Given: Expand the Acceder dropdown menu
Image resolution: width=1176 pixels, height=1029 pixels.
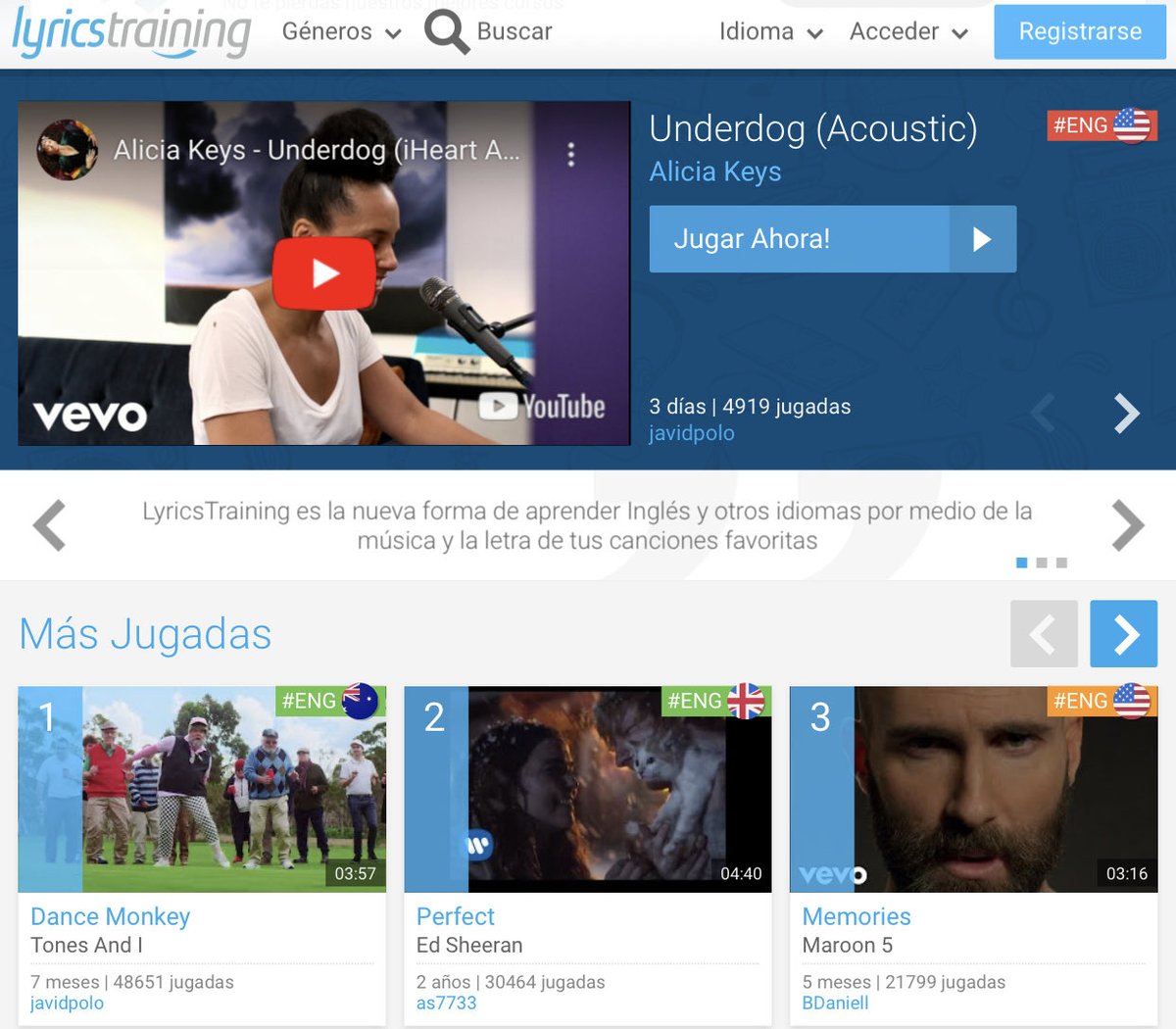Looking at the screenshot, I should (908, 31).
